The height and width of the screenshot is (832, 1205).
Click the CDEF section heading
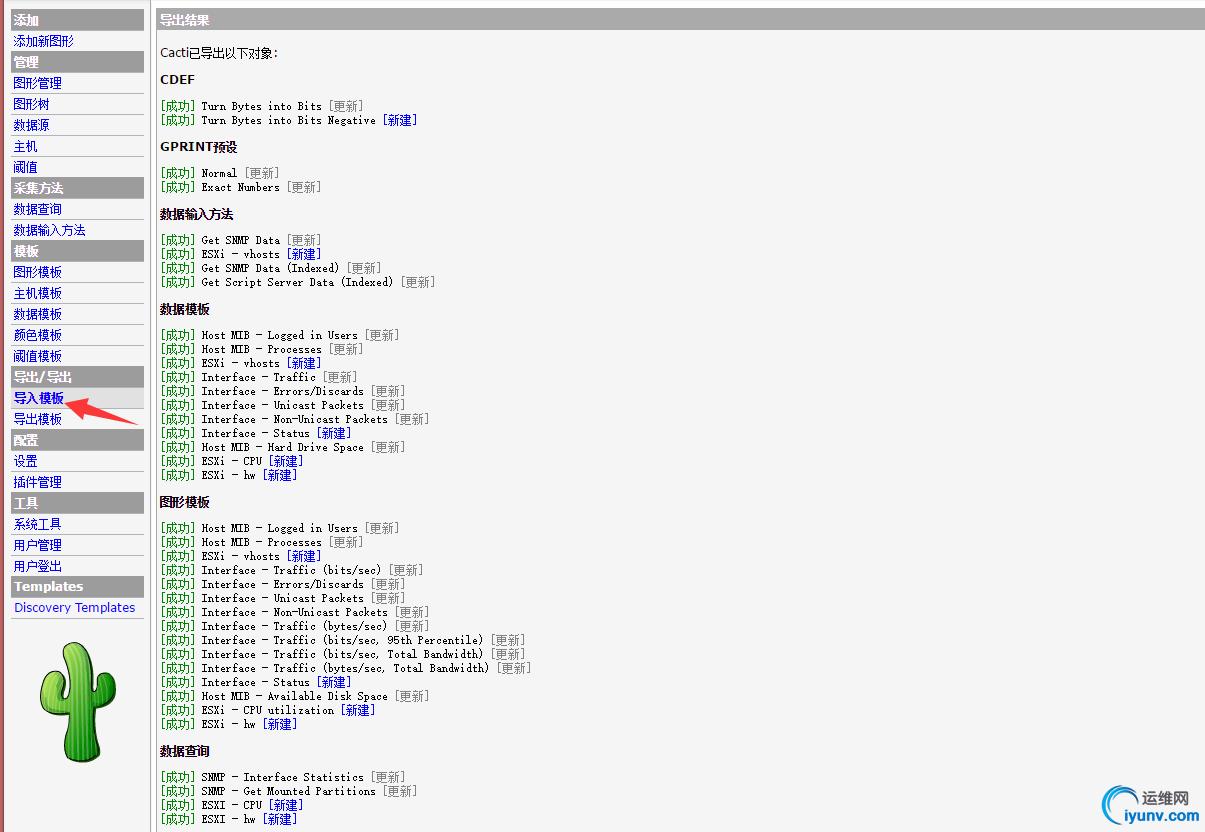pyautogui.click(x=177, y=80)
